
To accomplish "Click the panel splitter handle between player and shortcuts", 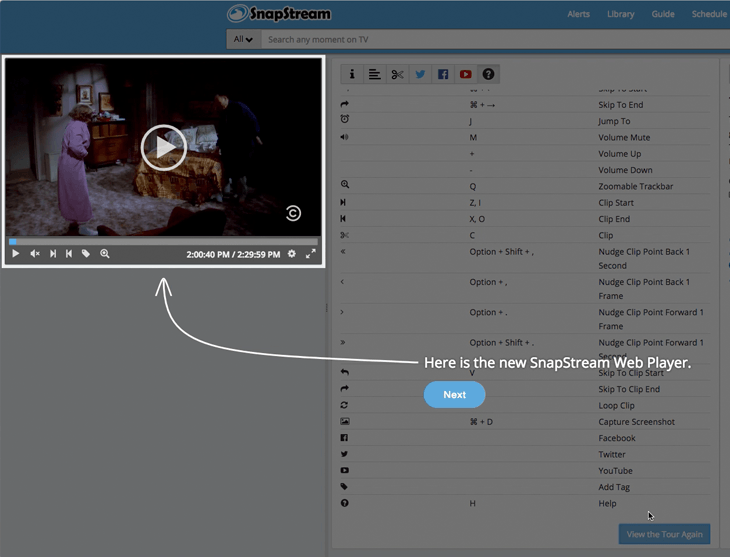I will [327, 308].
